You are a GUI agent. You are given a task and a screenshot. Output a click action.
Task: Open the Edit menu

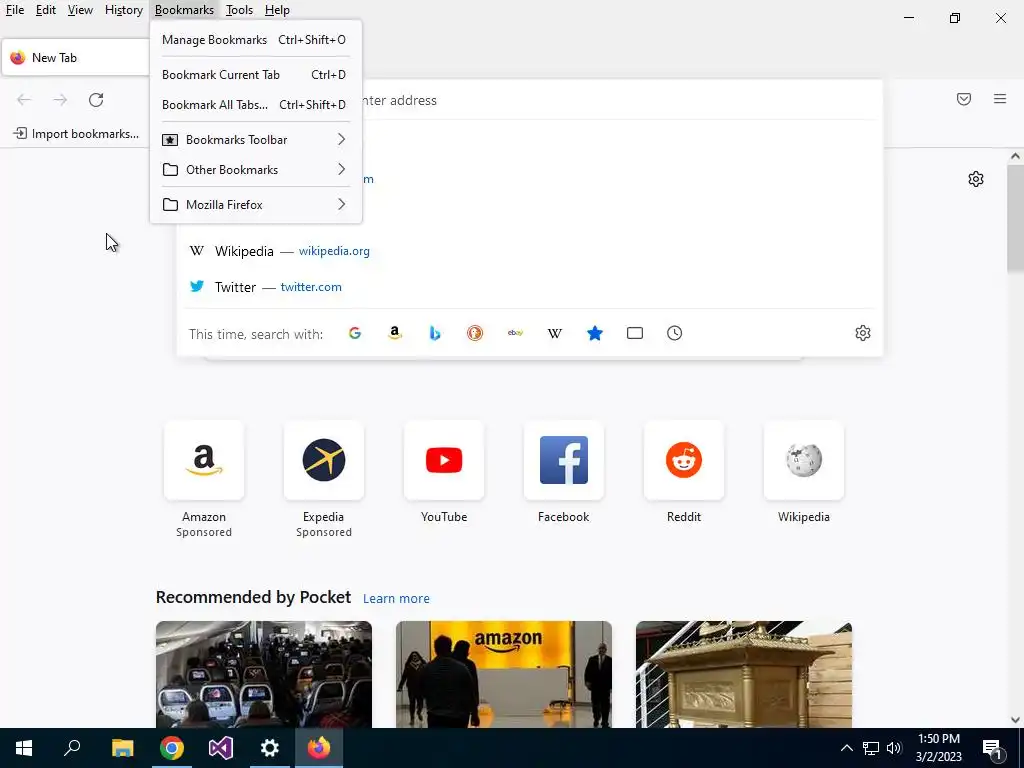46,10
